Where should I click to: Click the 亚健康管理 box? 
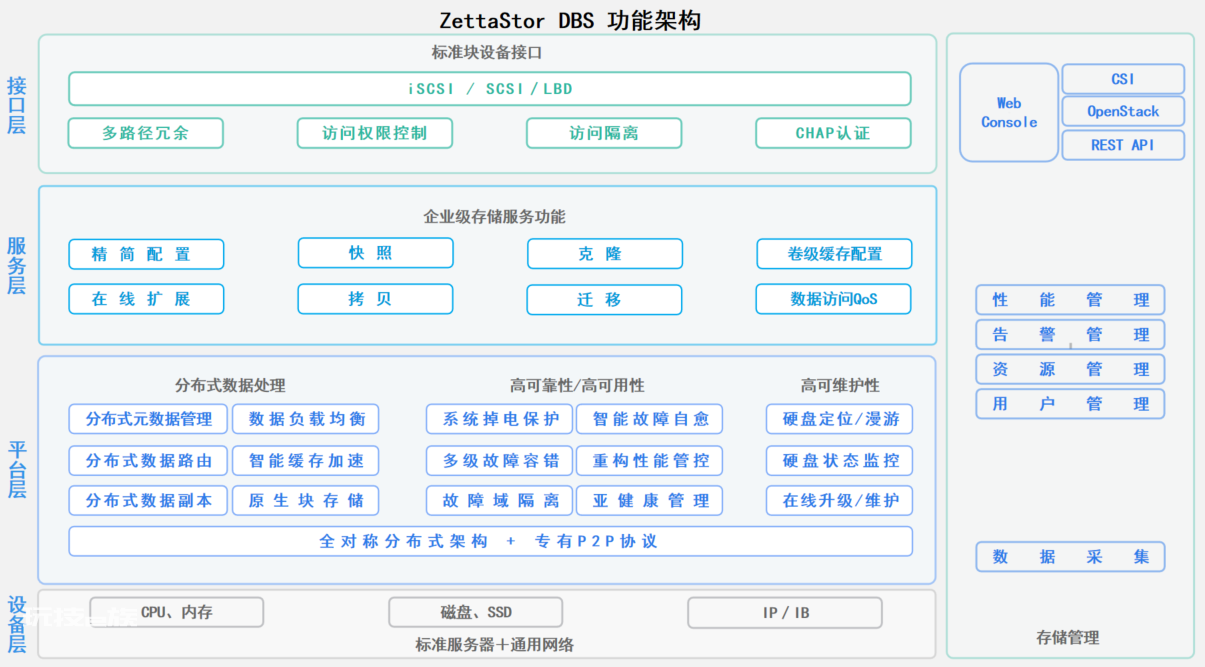click(650, 501)
